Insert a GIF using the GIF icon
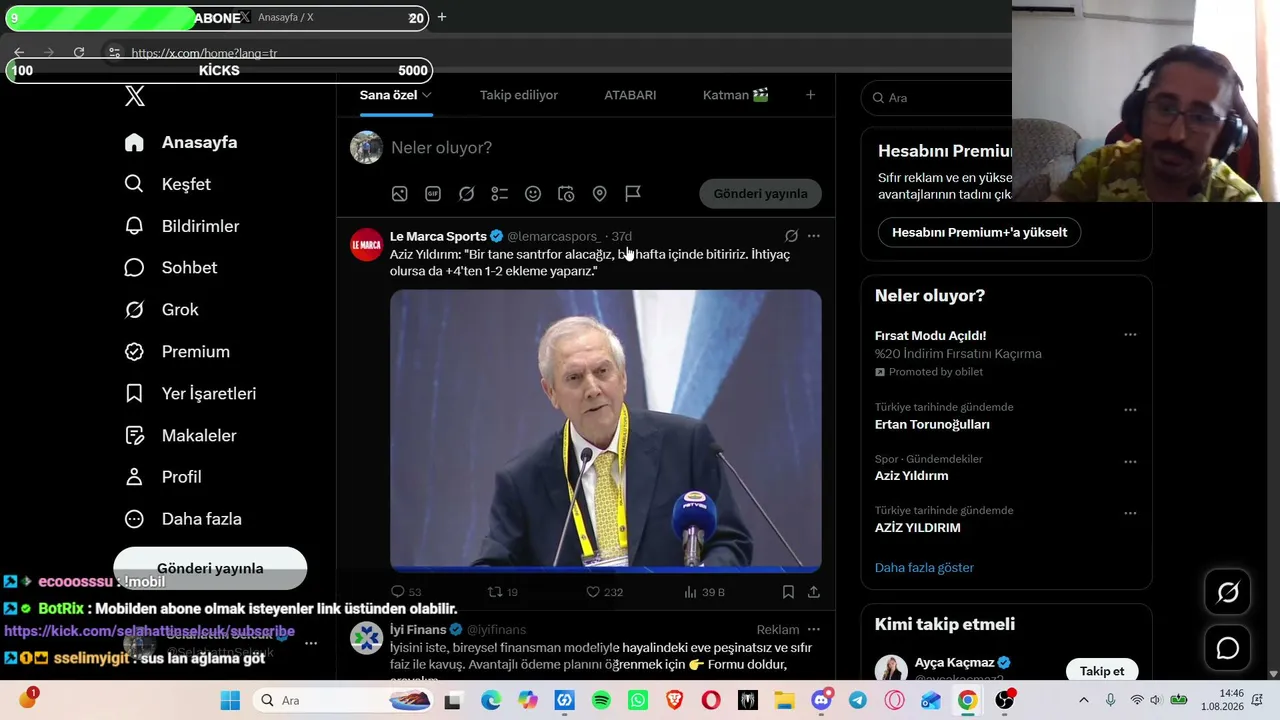This screenshot has height=720, width=1280. pos(433,194)
